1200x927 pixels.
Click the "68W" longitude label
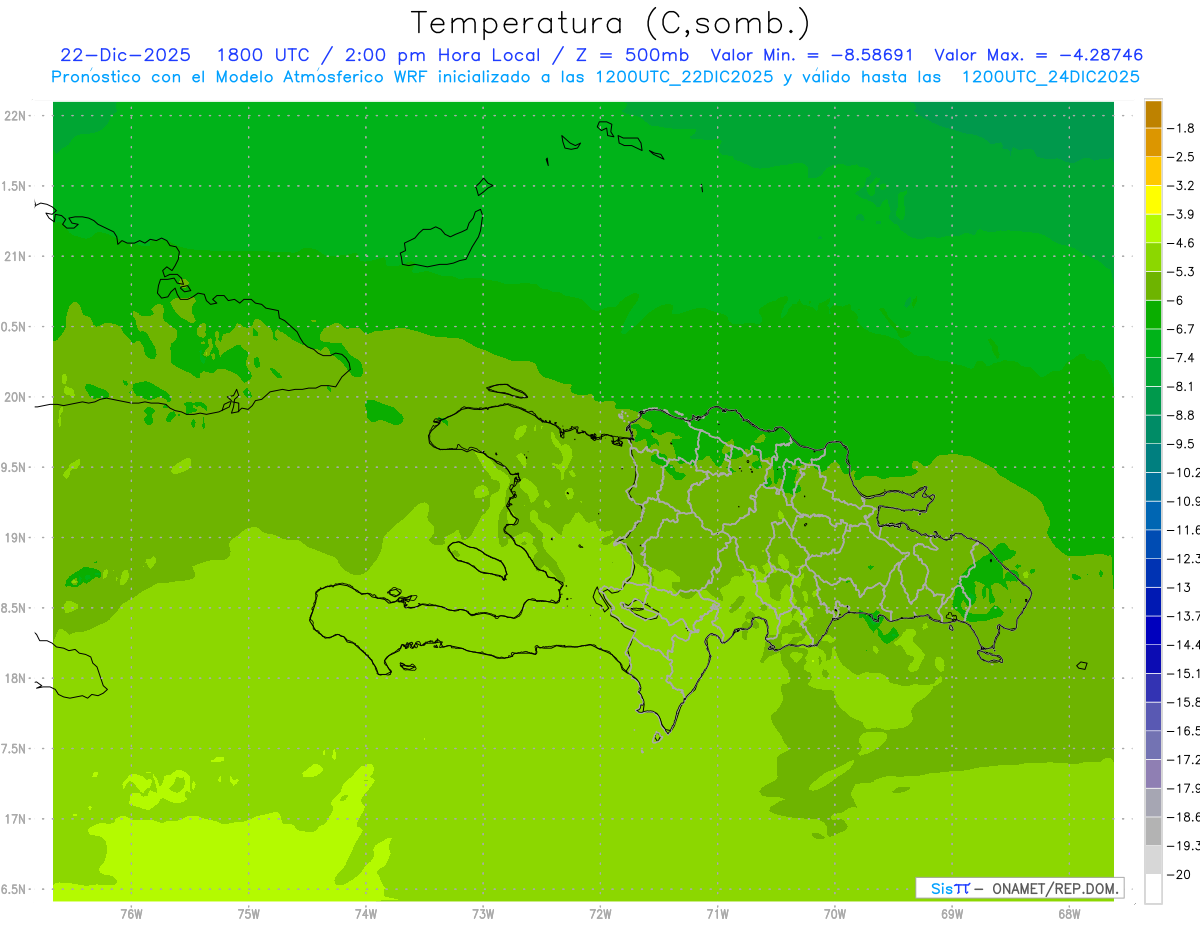1069,914
